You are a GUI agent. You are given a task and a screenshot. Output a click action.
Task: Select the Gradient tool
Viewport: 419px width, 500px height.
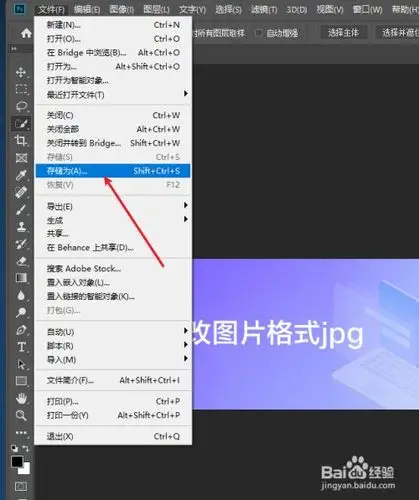click(21, 278)
